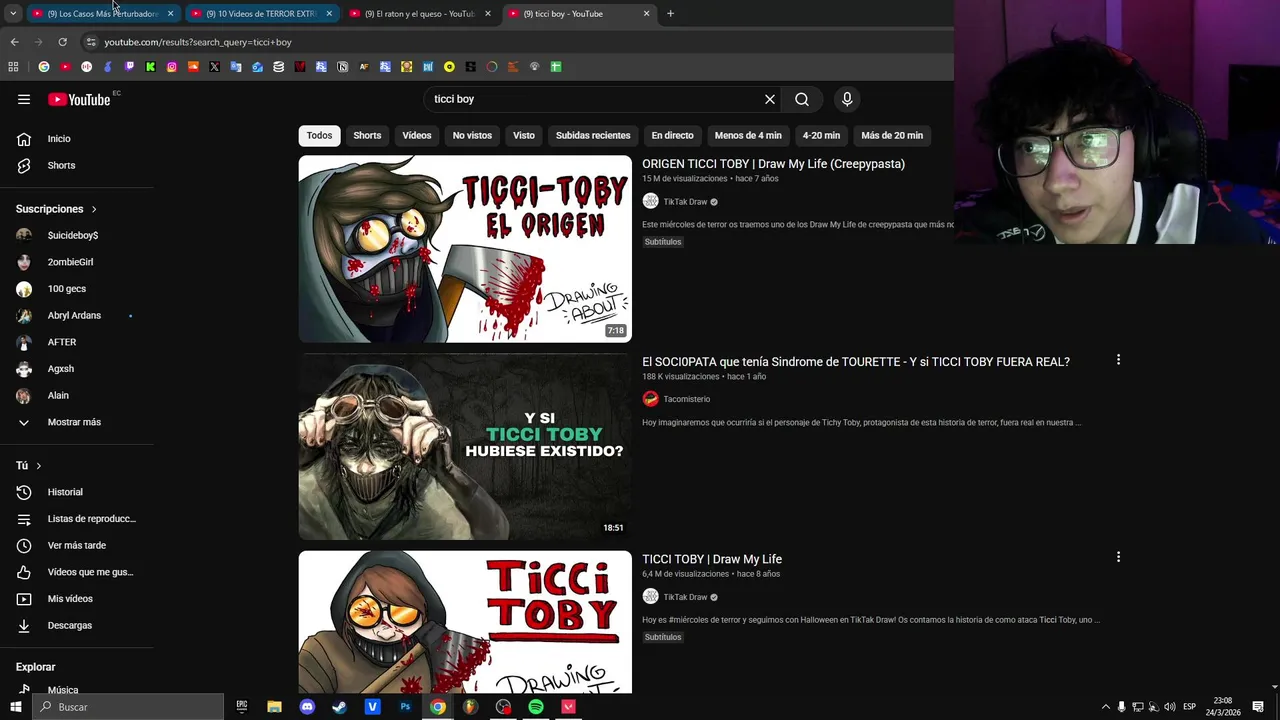Open the SoundCloud bookmark in bookmarks bar
The width and height of the screenshot is (1280, 720).
click(x=193, y=67)
